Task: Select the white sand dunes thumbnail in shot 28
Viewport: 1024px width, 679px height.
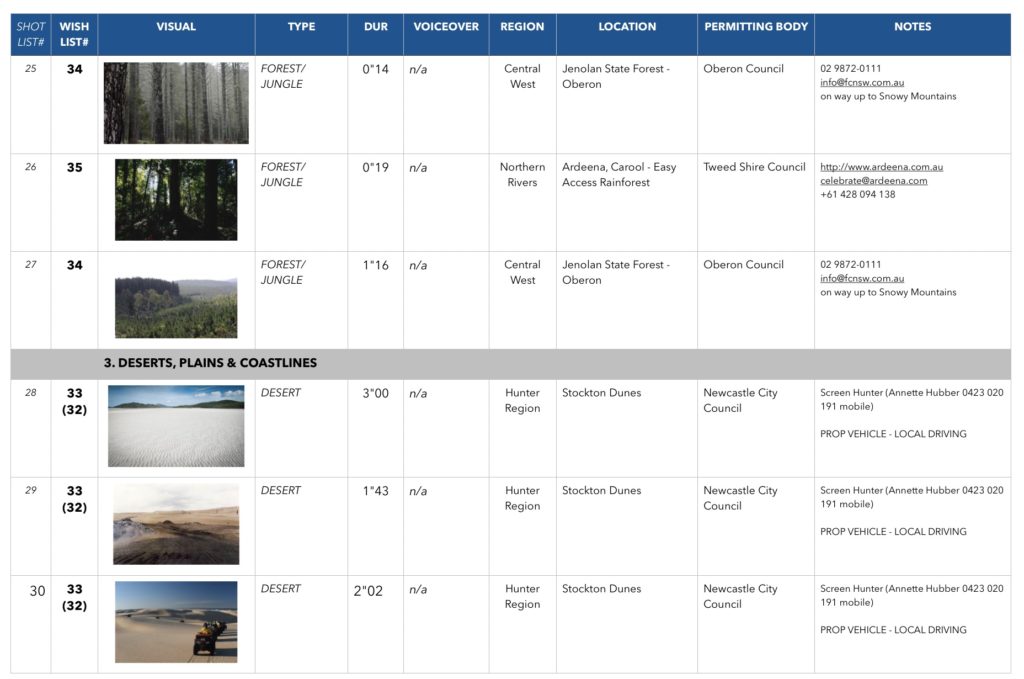Action: tap(176, 426)
